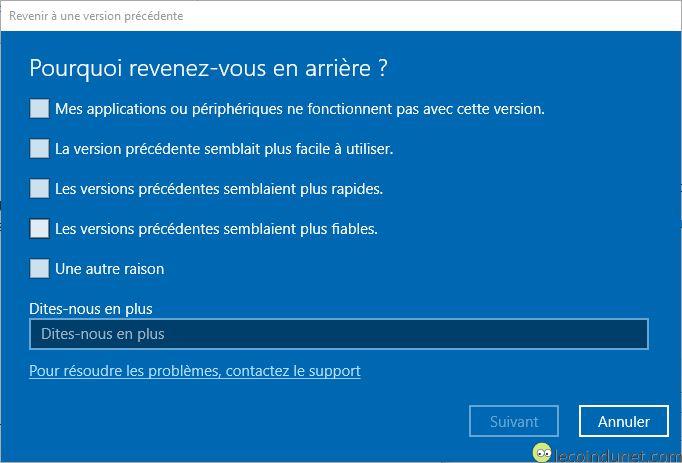The width and height of the screenshot is (682, 463).
Task: Open the 'Pour résoudre les problèmes, contactez le support' link
Action: (195, 371)
